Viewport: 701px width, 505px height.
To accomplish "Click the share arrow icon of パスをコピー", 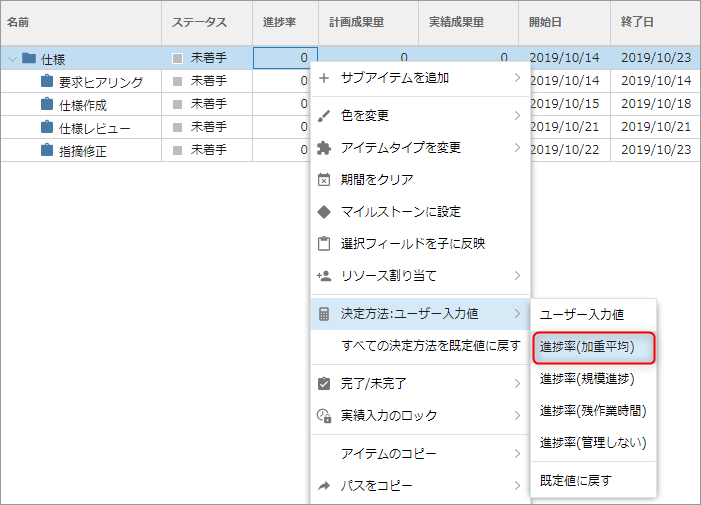I will (324, 486).
